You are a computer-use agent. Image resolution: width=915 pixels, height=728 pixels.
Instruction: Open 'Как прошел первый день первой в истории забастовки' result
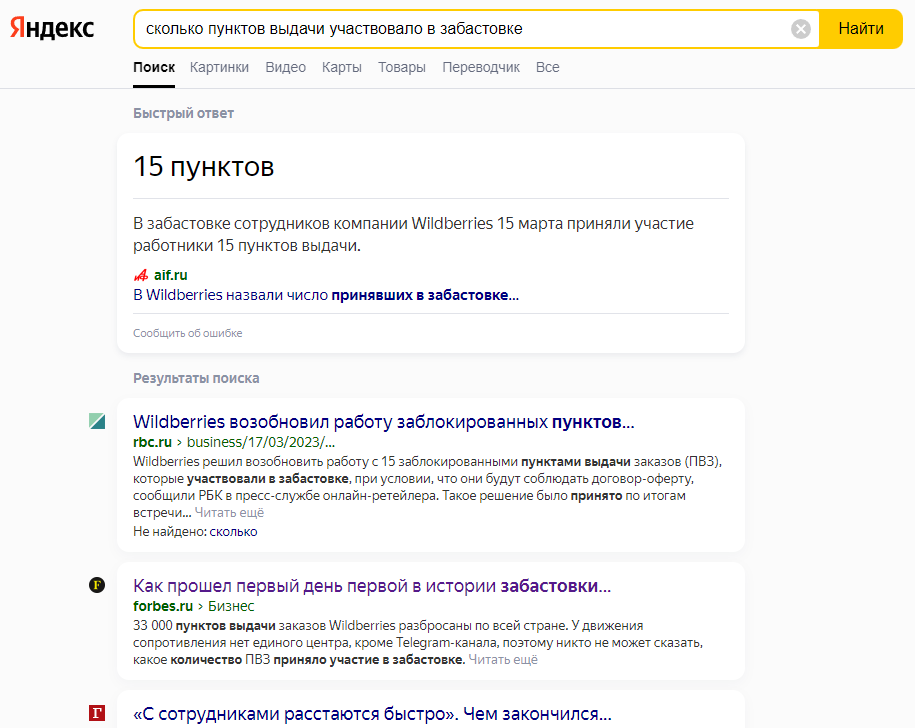(372, 585)
